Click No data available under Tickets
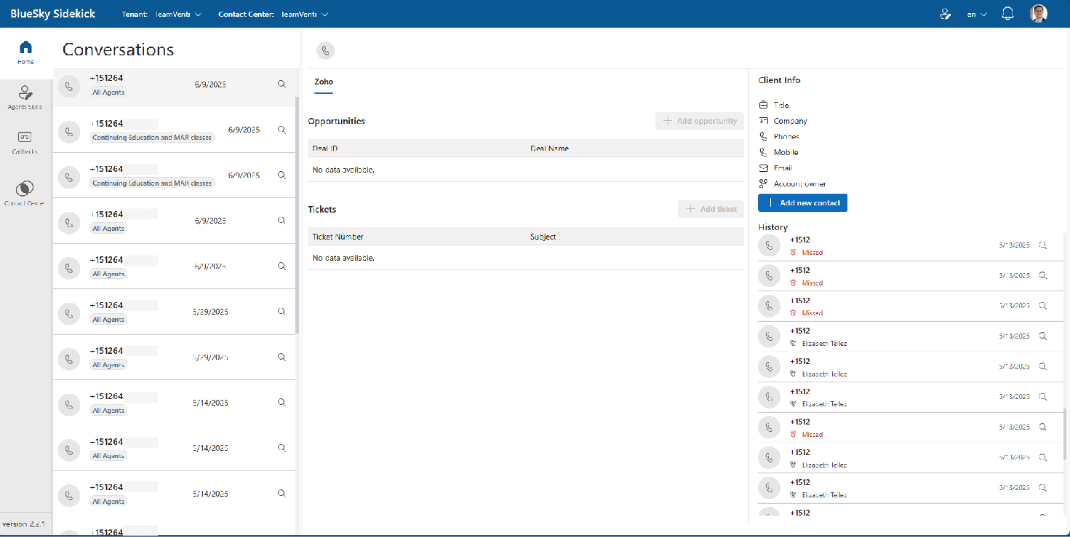Viewport: 1070px width, 537px height. 343,258
